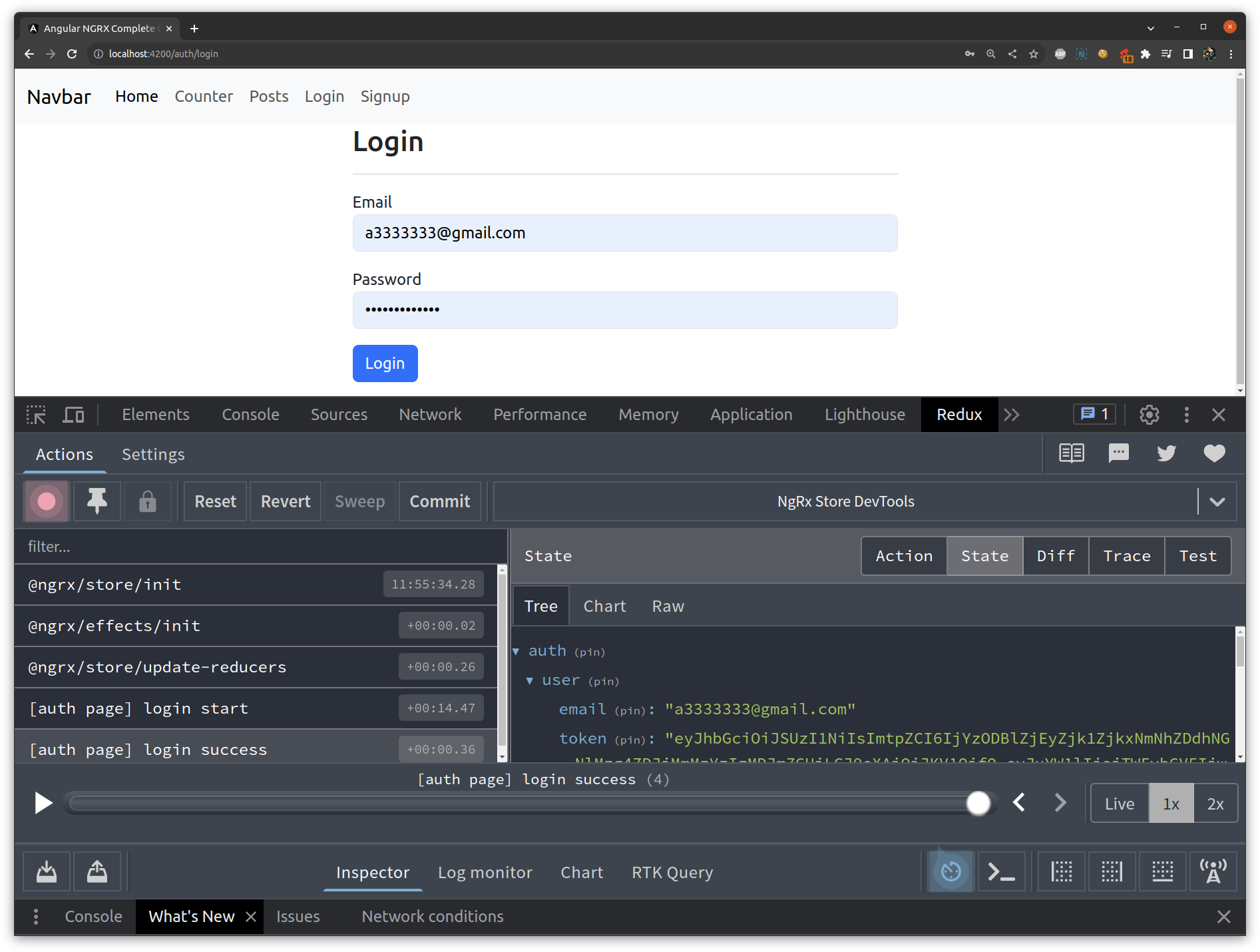Open the dispatcher terminal icon

(1001, 871)
